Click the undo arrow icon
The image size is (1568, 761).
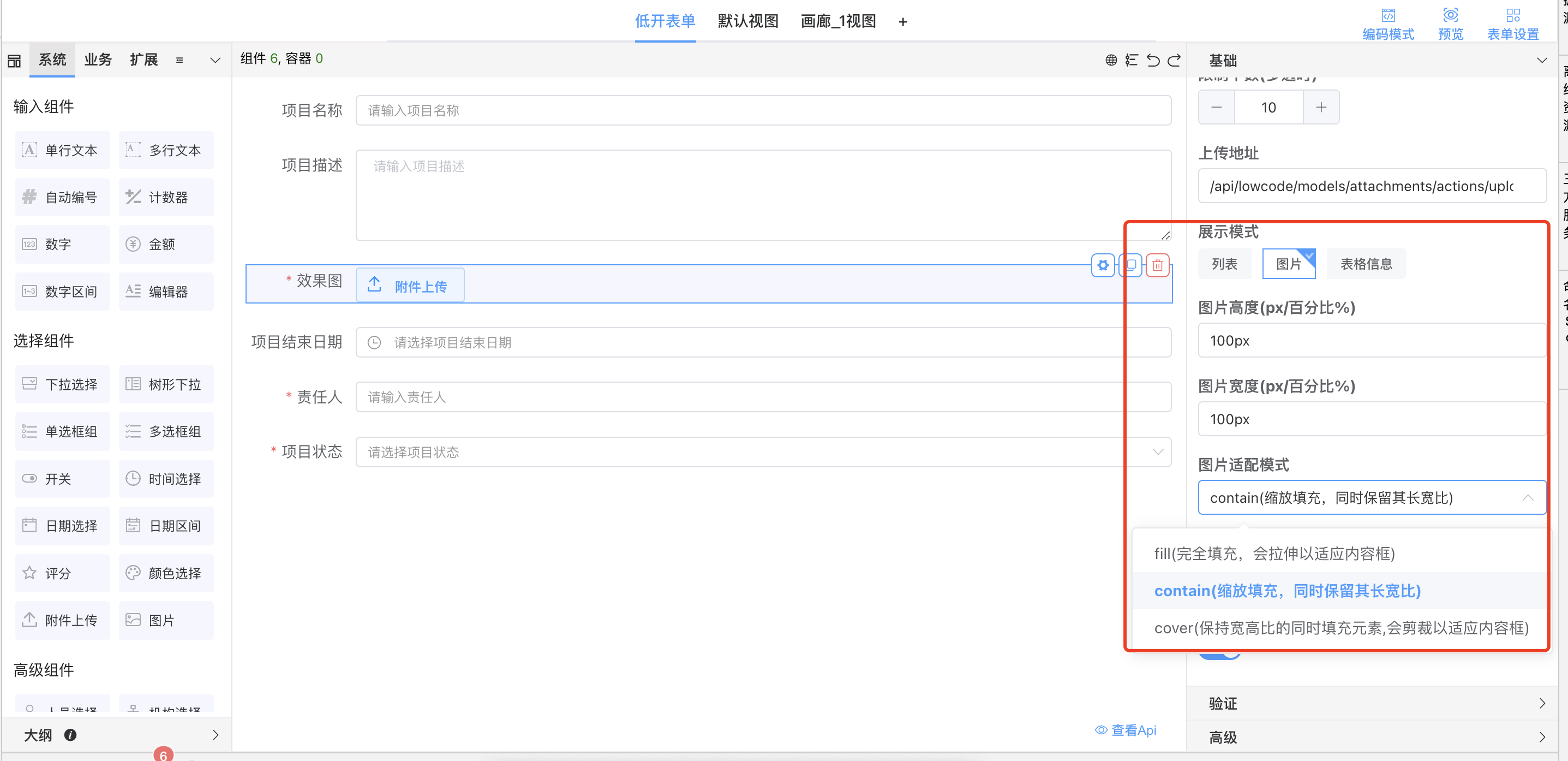[1153, 60]
